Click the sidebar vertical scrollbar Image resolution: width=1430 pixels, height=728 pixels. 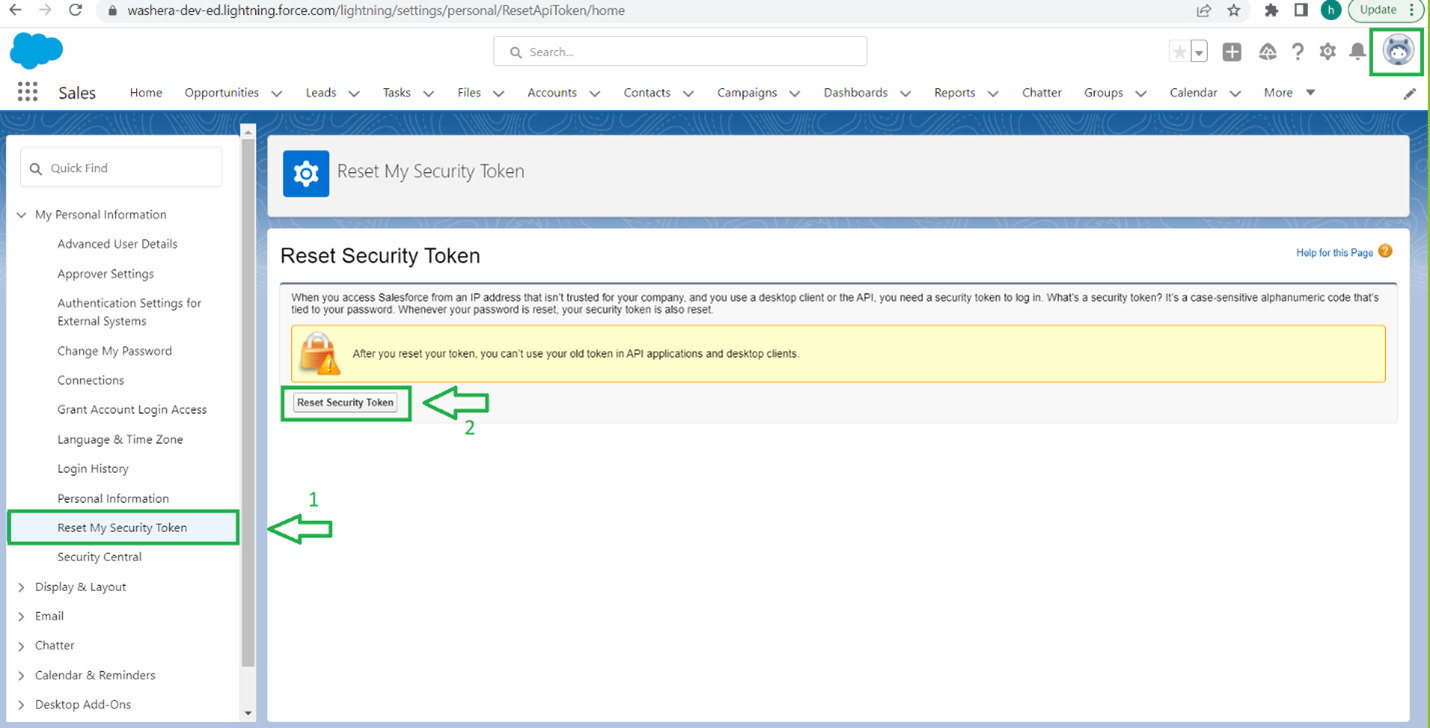pos(248,403)
